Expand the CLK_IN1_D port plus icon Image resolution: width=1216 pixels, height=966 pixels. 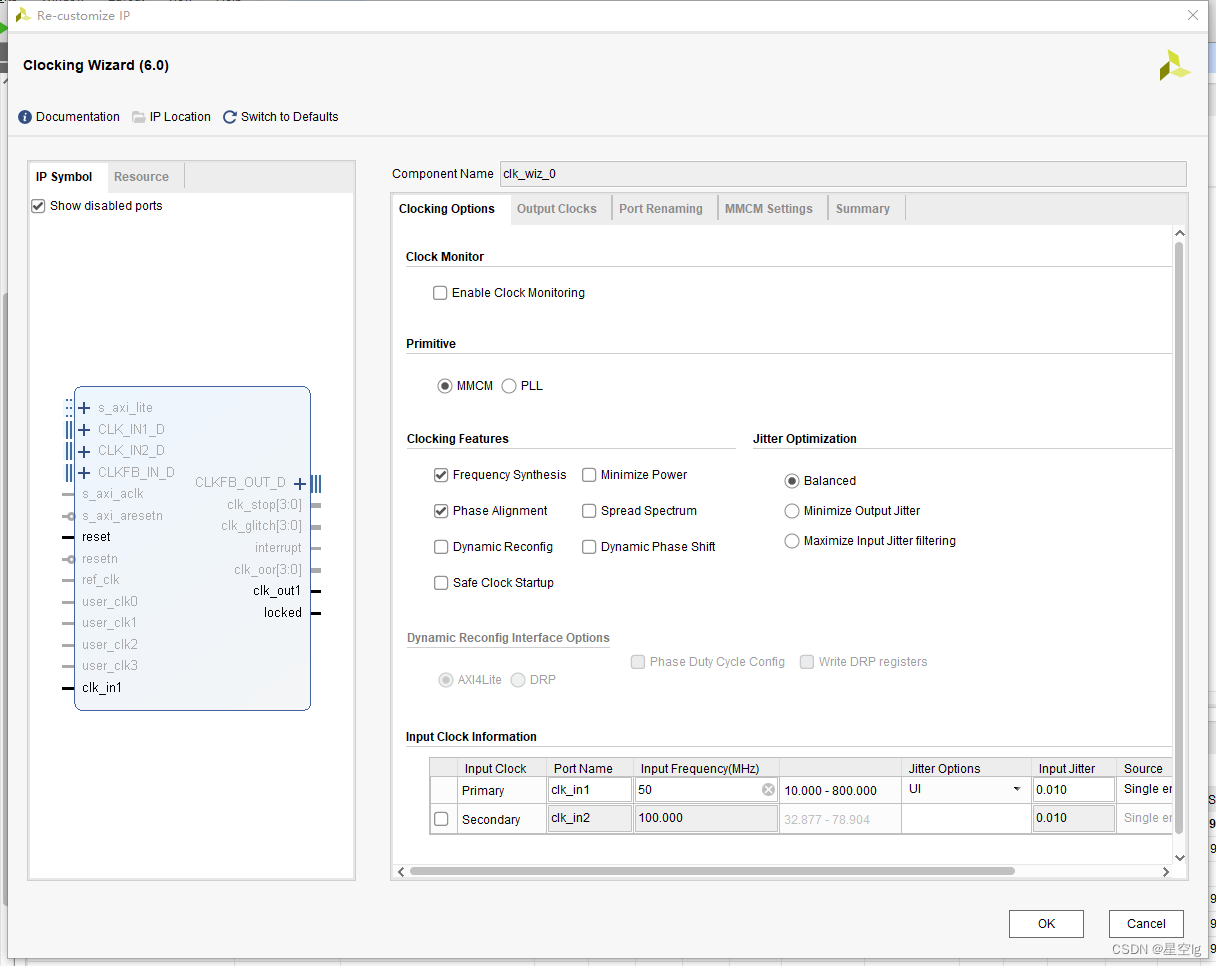[x=84, y=430]
